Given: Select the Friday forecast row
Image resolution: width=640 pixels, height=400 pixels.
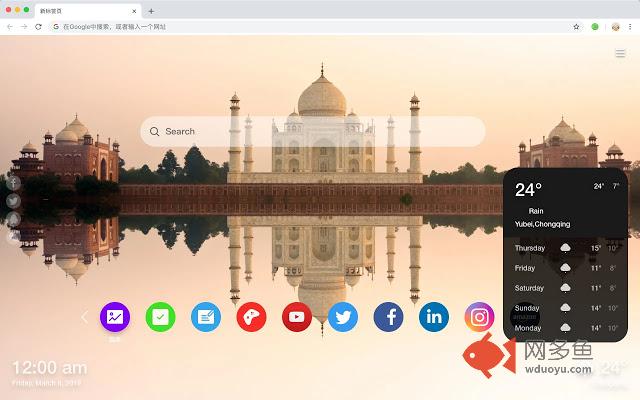Looking at the screenshot, I should click(566, 268).
